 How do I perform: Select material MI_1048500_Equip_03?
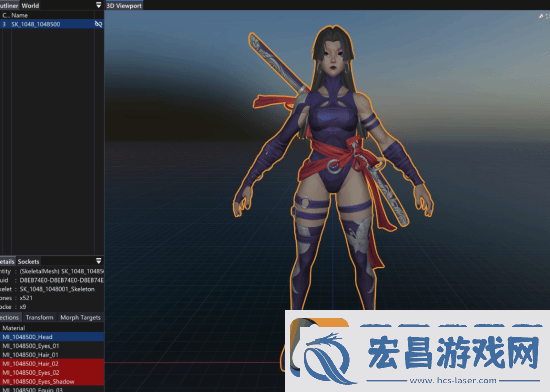(52, 389)
